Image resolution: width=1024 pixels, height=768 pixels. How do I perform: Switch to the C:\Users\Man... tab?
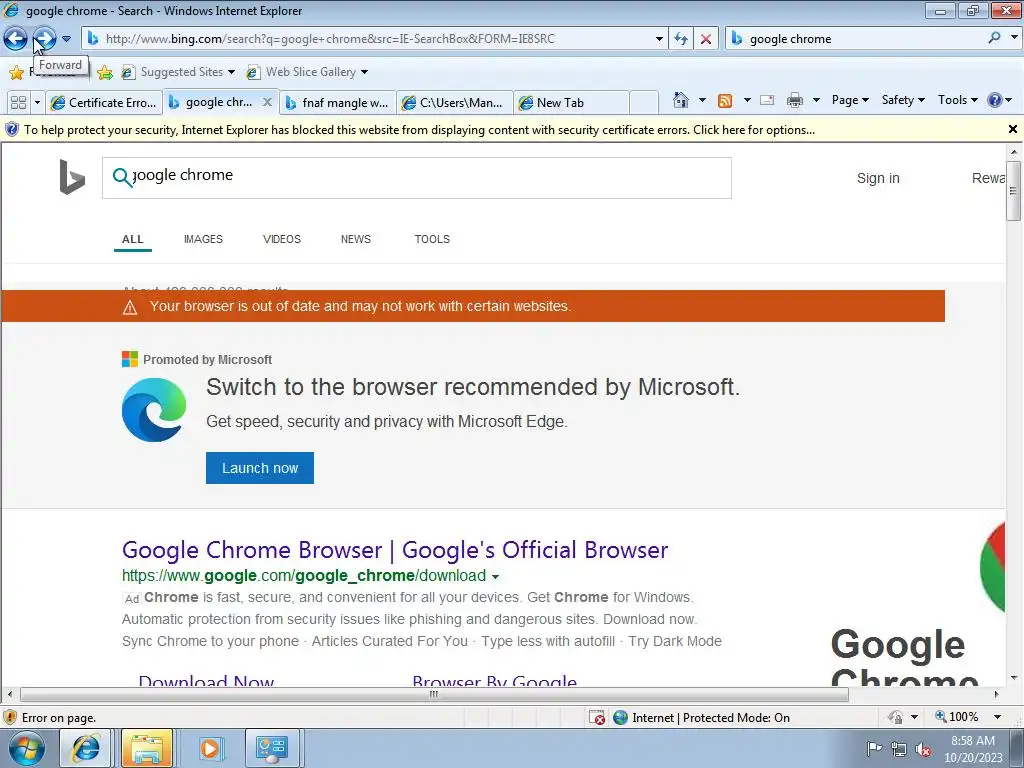click(455, 103)
